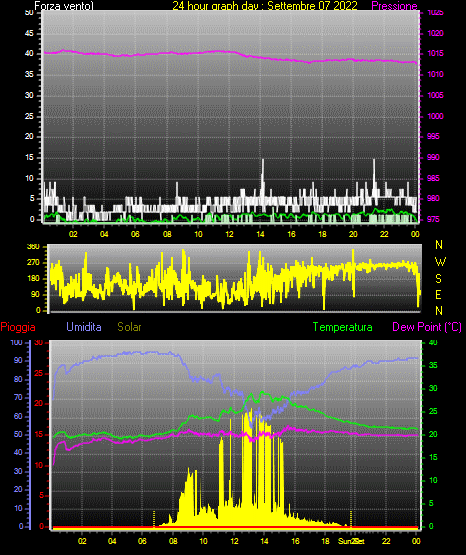Click the 'W' compass direction label
The height and width of the screenshot is (555, 466).
(x=440, y=262)
